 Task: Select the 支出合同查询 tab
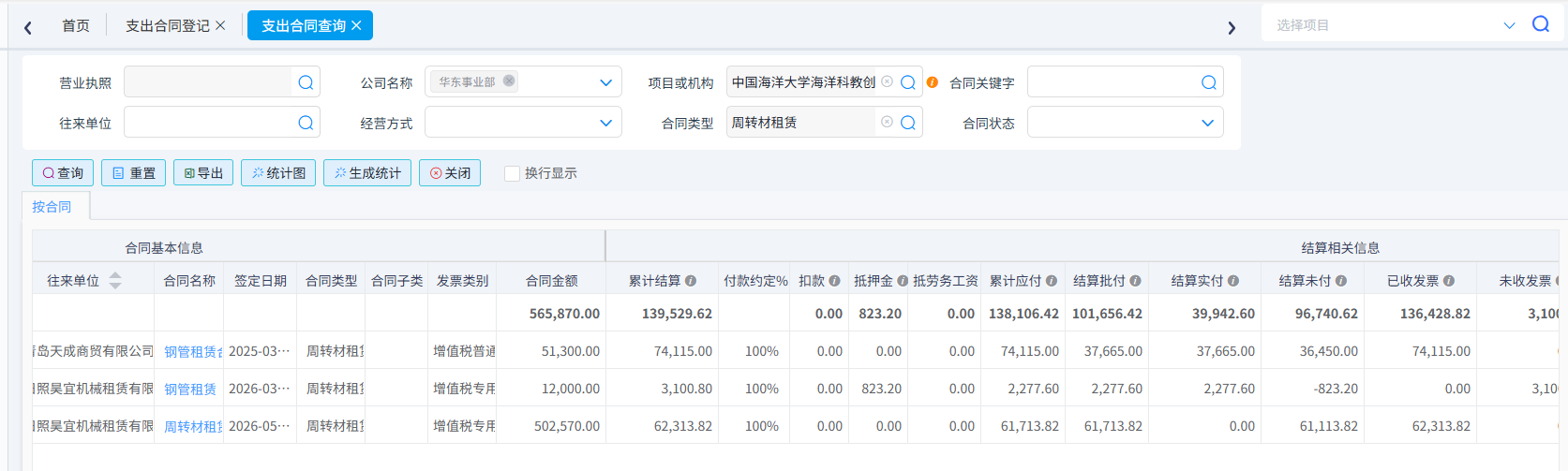pos(304,25)
